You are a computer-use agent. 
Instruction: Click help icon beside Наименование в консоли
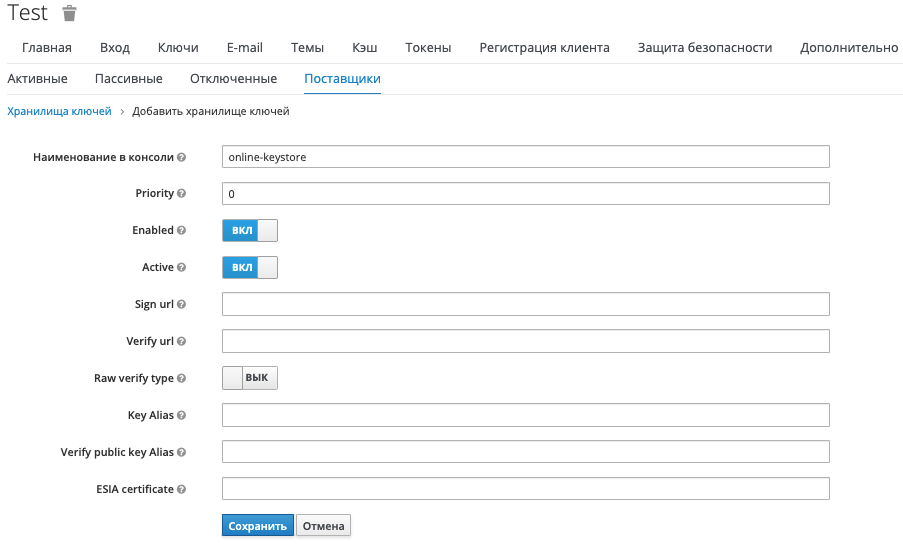coord(182,157)
